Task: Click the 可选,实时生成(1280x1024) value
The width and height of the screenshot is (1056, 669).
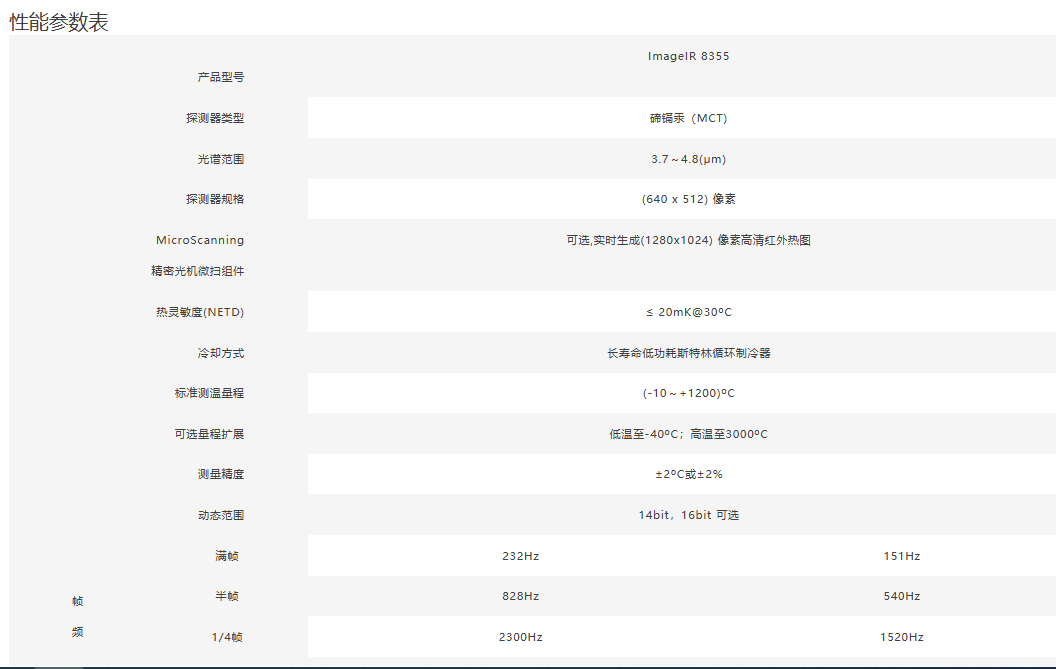Action: point(688,240)
